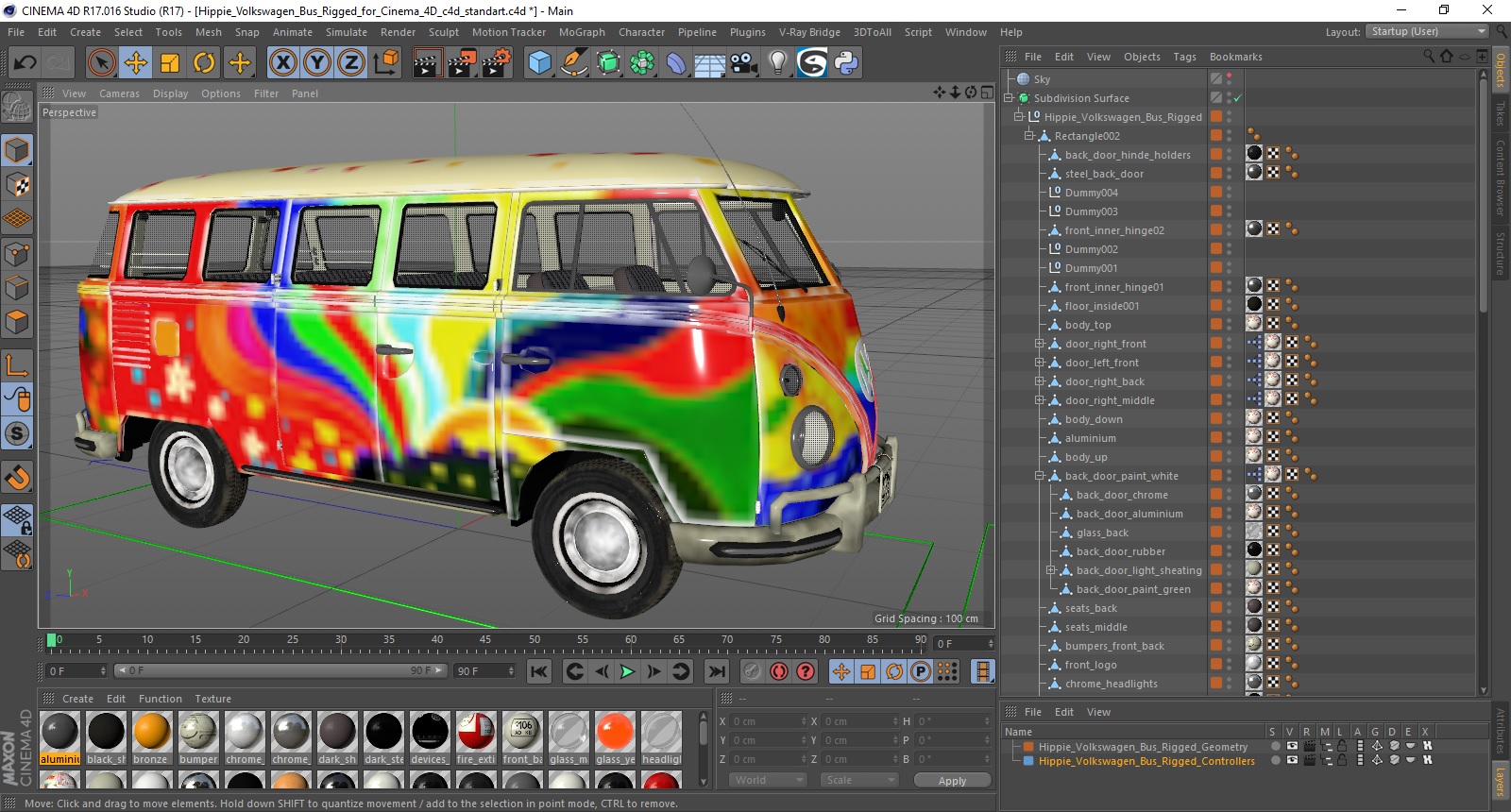Open the viewport Cameras menu
Screen dimensions: 1511x812
point(119,93)
